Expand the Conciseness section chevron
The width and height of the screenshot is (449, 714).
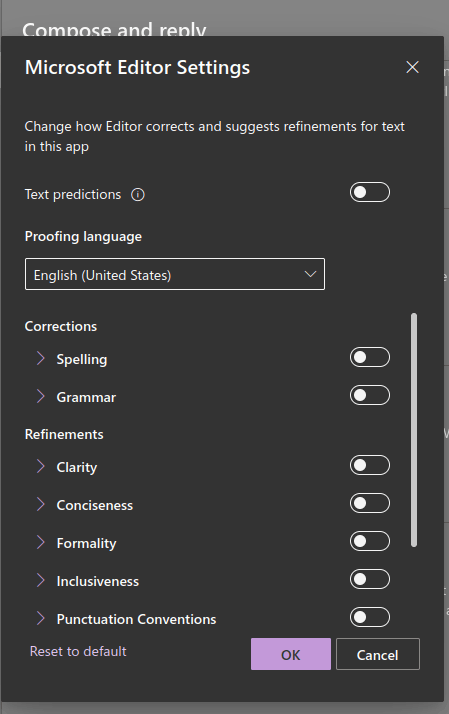[41, 504]
